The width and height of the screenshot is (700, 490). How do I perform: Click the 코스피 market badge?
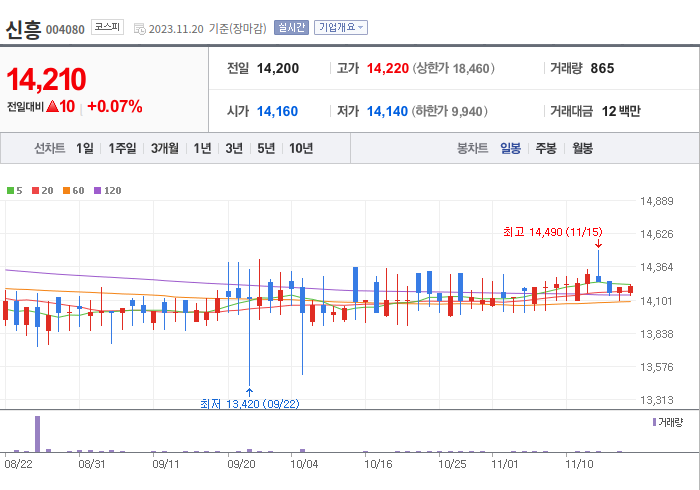tap(107, 27)
